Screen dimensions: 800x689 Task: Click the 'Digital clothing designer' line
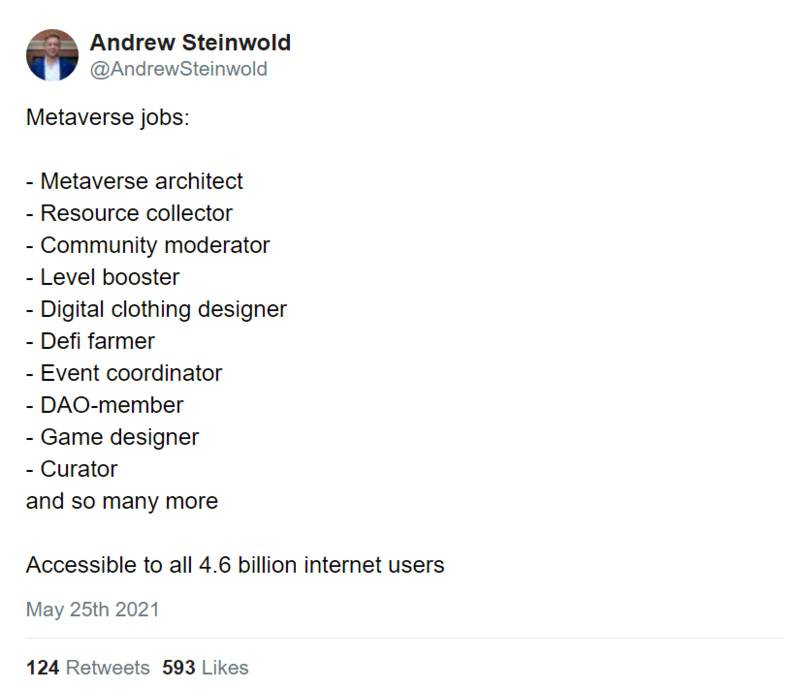point(157,310)
